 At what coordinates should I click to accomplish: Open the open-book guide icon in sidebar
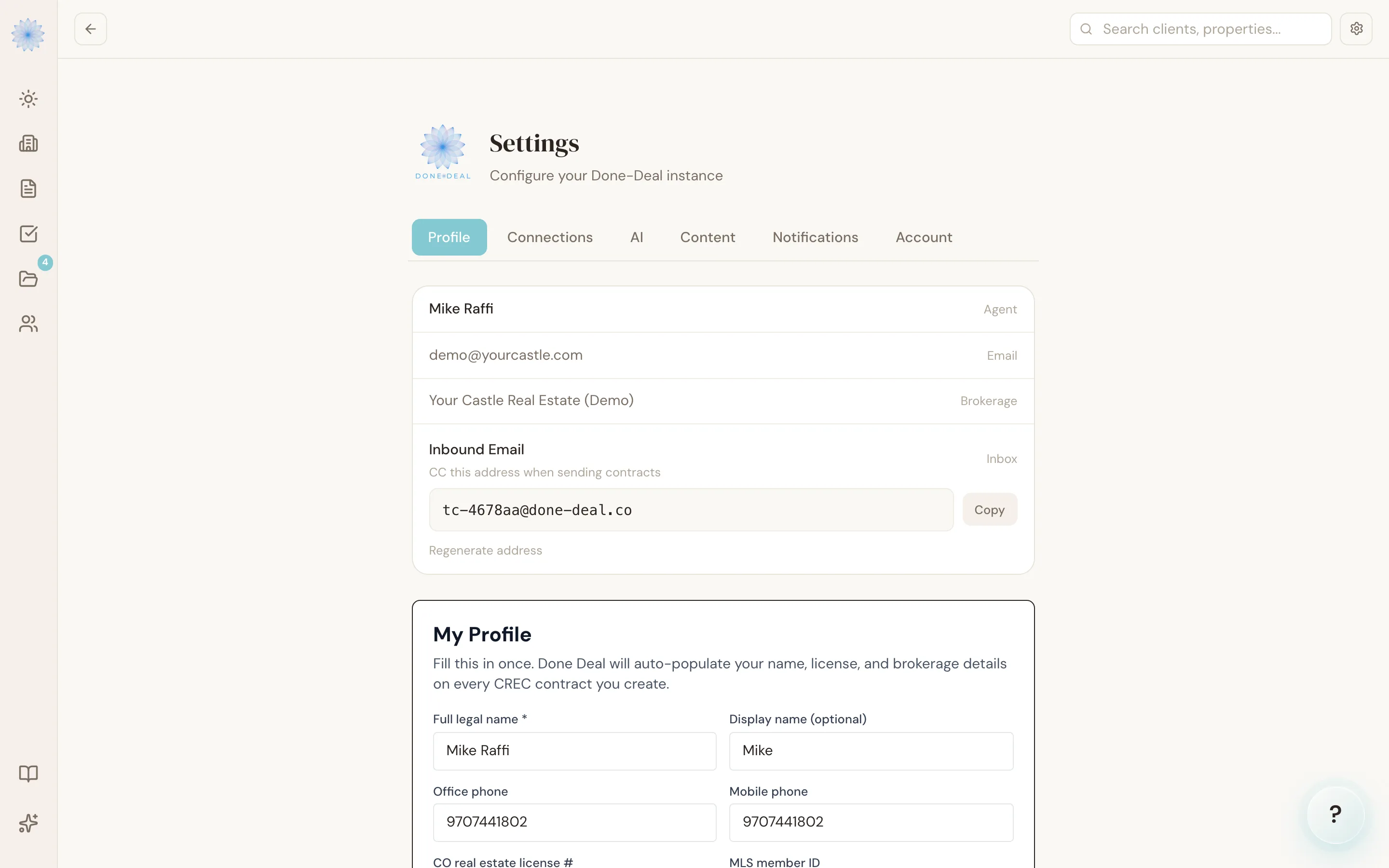tap(28, 773)
